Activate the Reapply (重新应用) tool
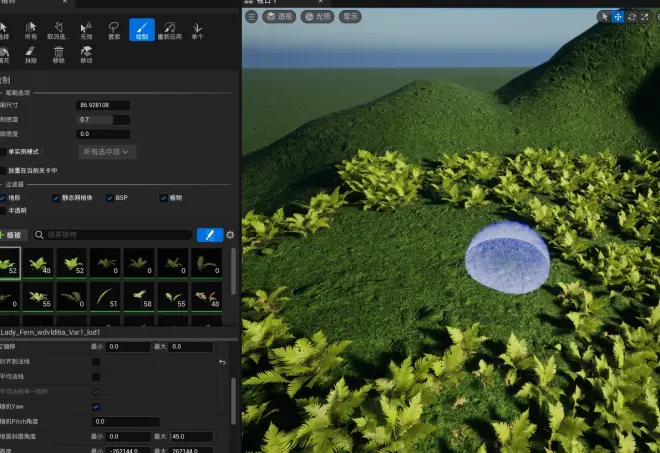The width and height of the screenshot is (660, 453). [x=169, y=32]
